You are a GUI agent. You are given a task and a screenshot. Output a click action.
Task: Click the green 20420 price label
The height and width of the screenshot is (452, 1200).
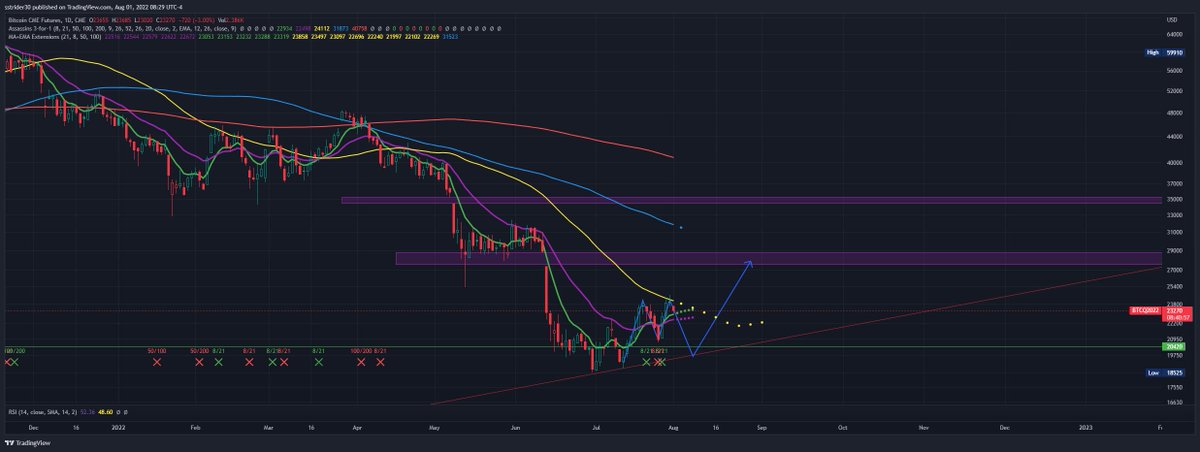pos(1175,347)
